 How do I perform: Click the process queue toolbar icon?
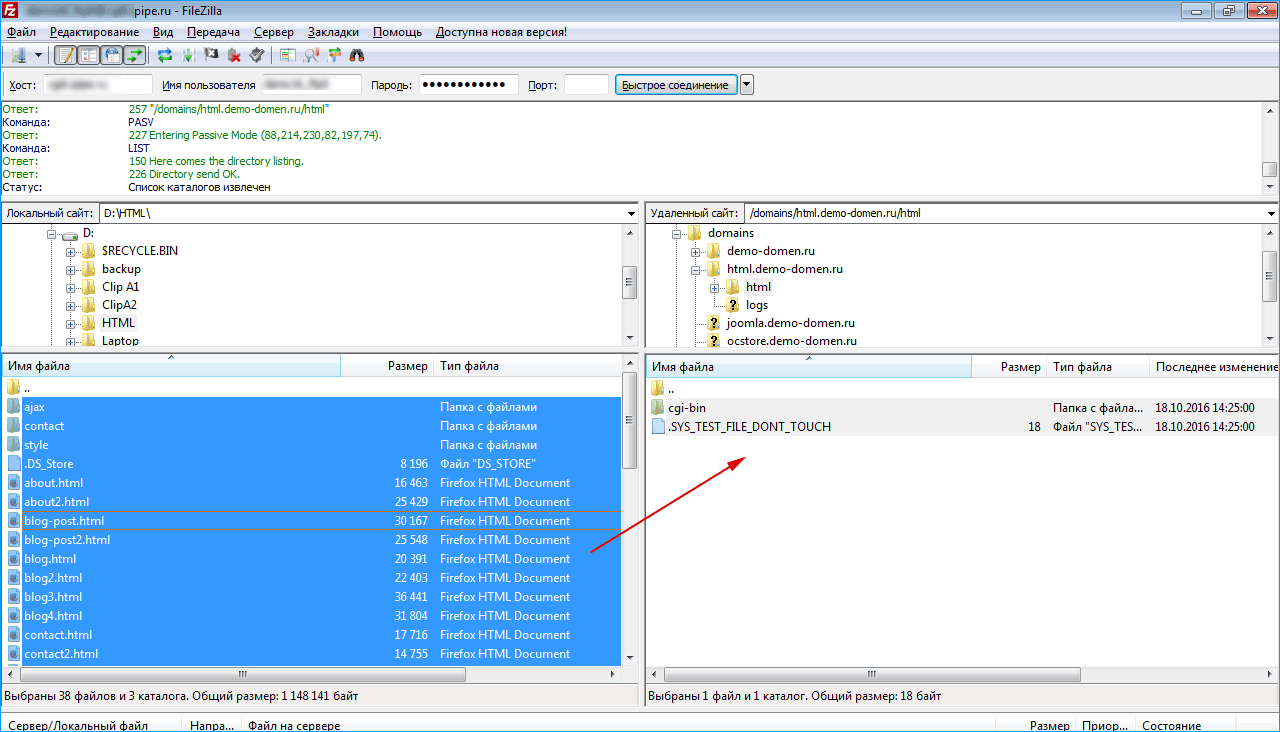coord(188,55)
